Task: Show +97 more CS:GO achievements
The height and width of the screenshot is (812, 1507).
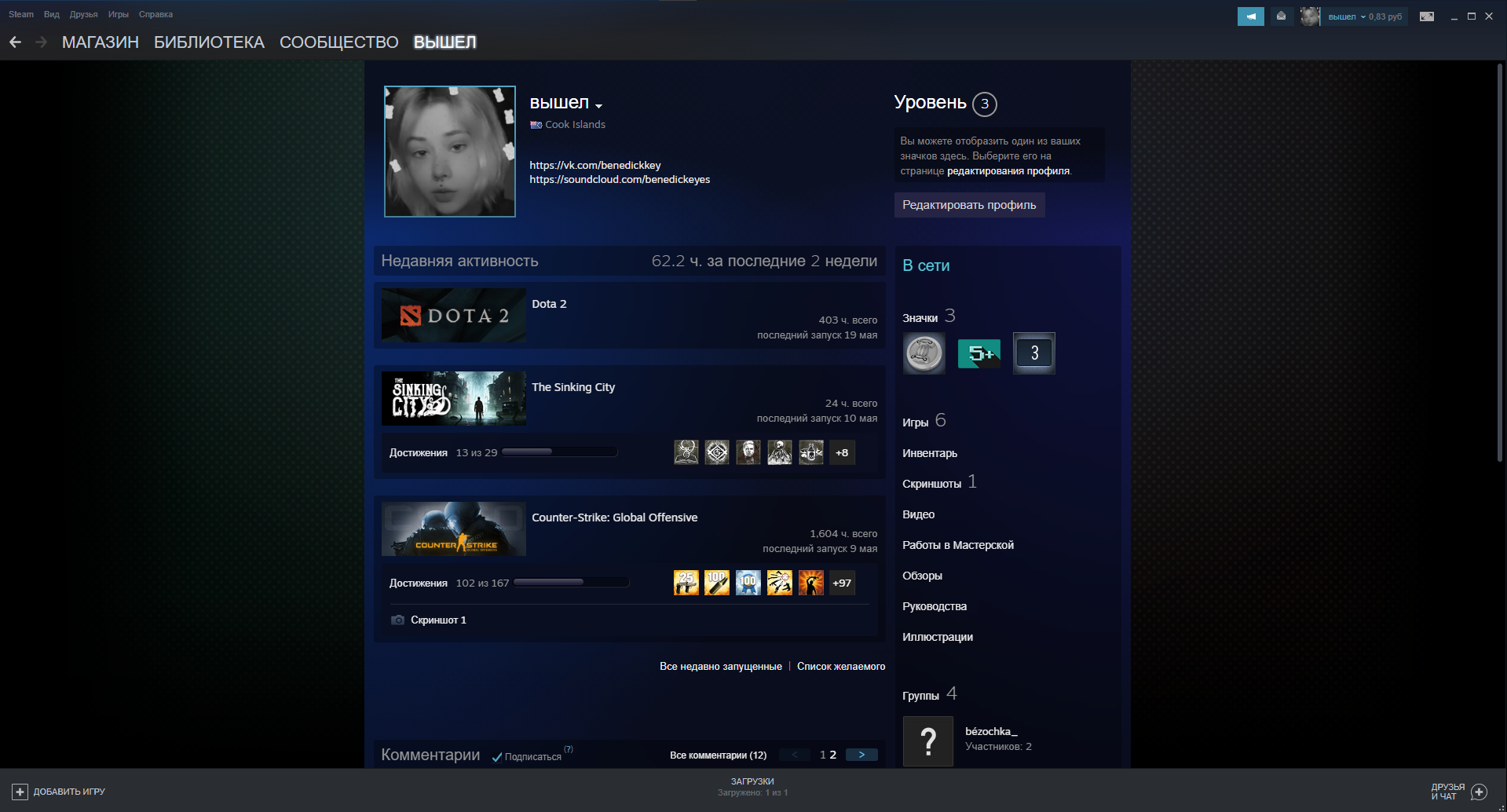Action: 842,583
